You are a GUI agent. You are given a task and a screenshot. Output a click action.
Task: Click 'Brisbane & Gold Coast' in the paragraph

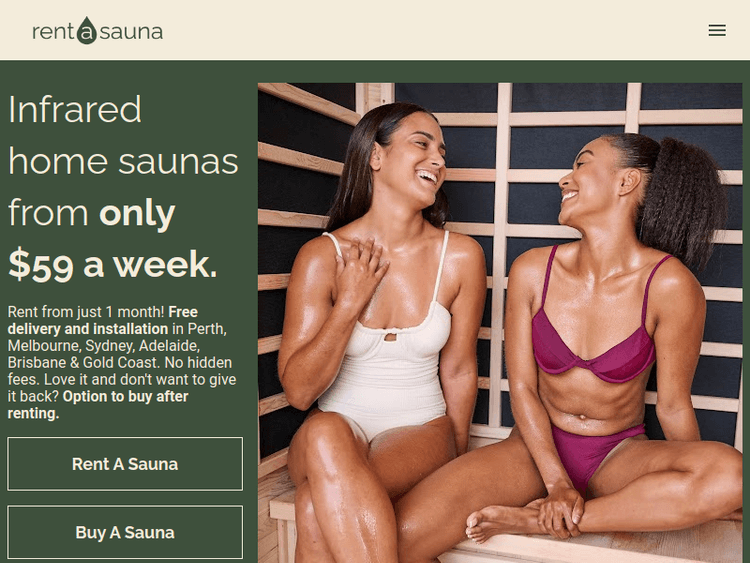point(83,363)
